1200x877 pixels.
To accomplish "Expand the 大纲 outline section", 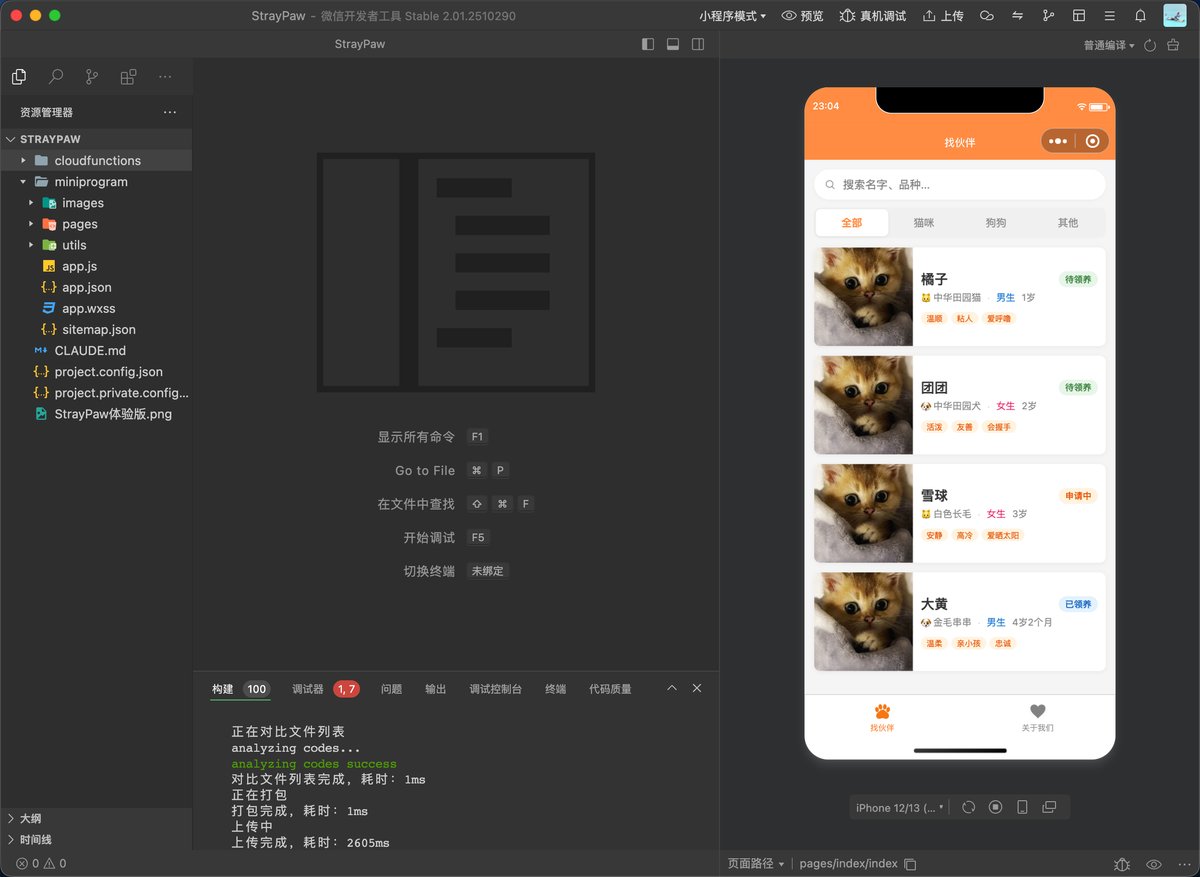I will pos(96,818).
